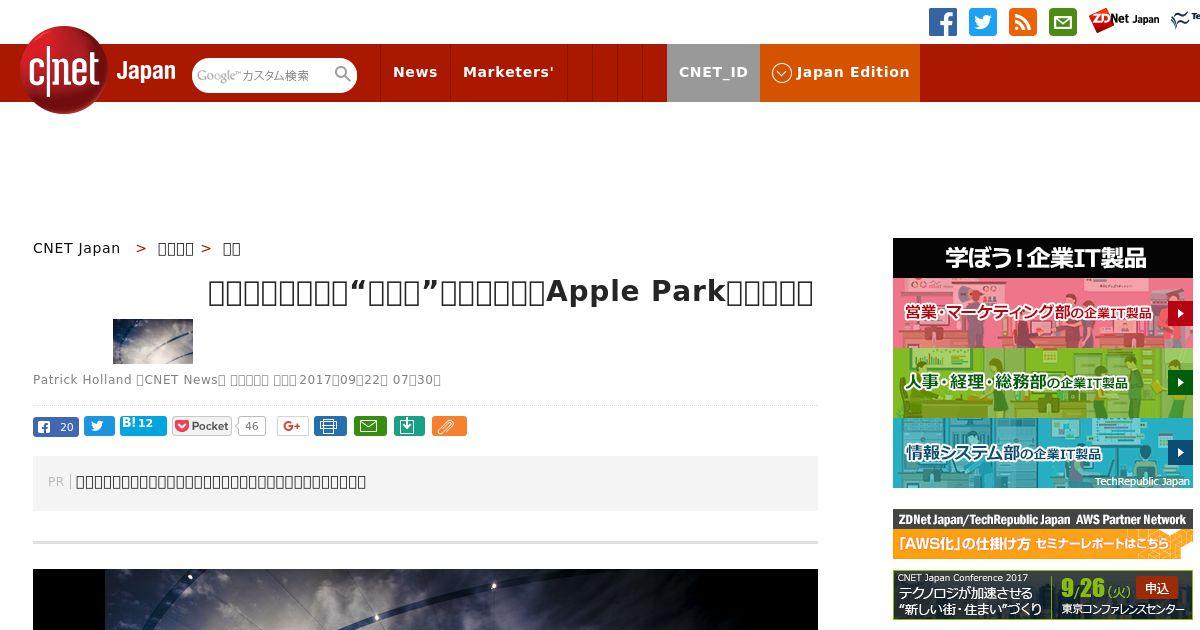The height and width of the screenshot is (630, 1200).
Task: Open the orange RSS feed icon
Action: pos(1023,22)
